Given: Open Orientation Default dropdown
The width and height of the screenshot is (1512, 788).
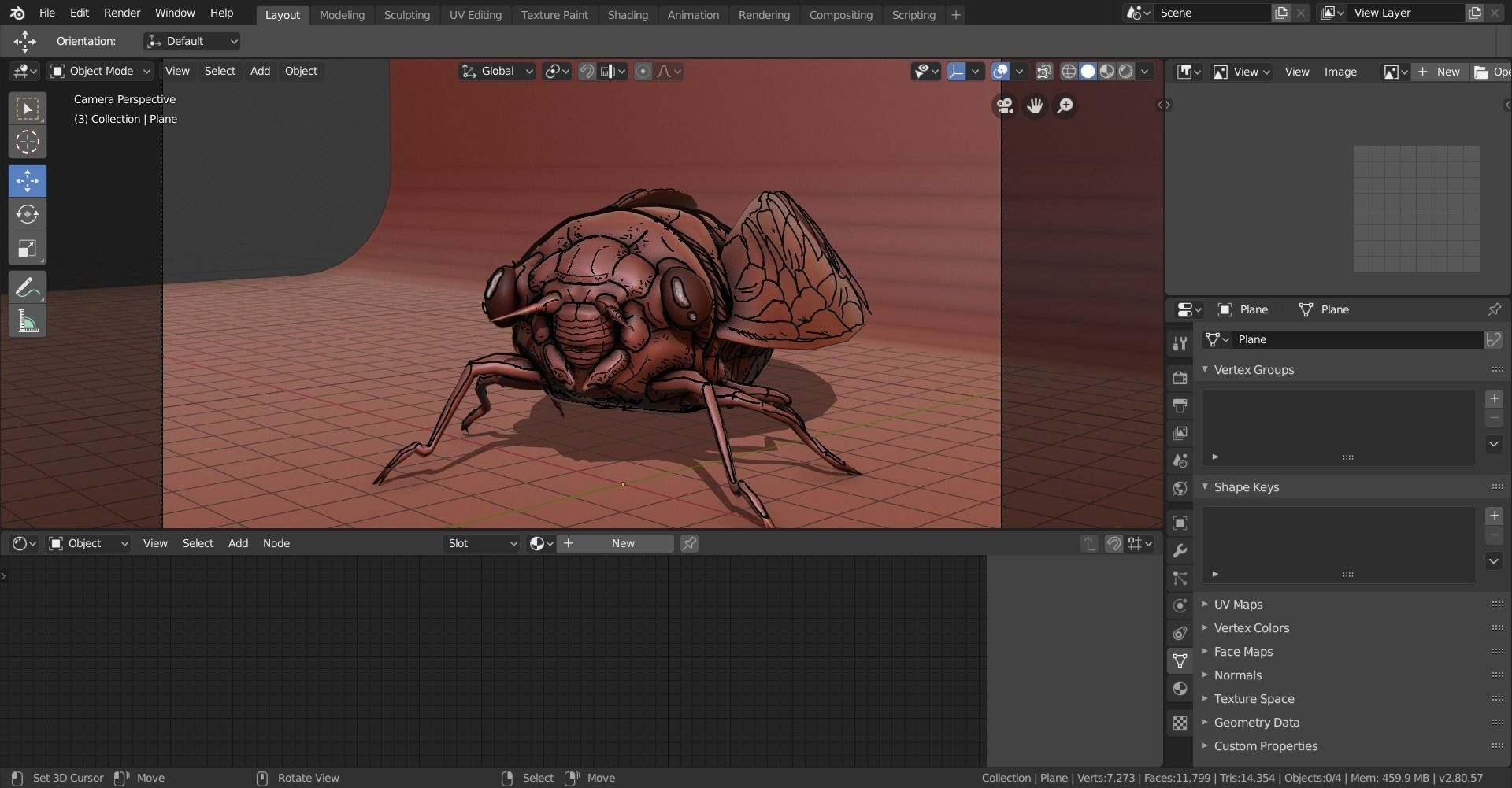Looking at the screenshot, I should tap(191, 41).
